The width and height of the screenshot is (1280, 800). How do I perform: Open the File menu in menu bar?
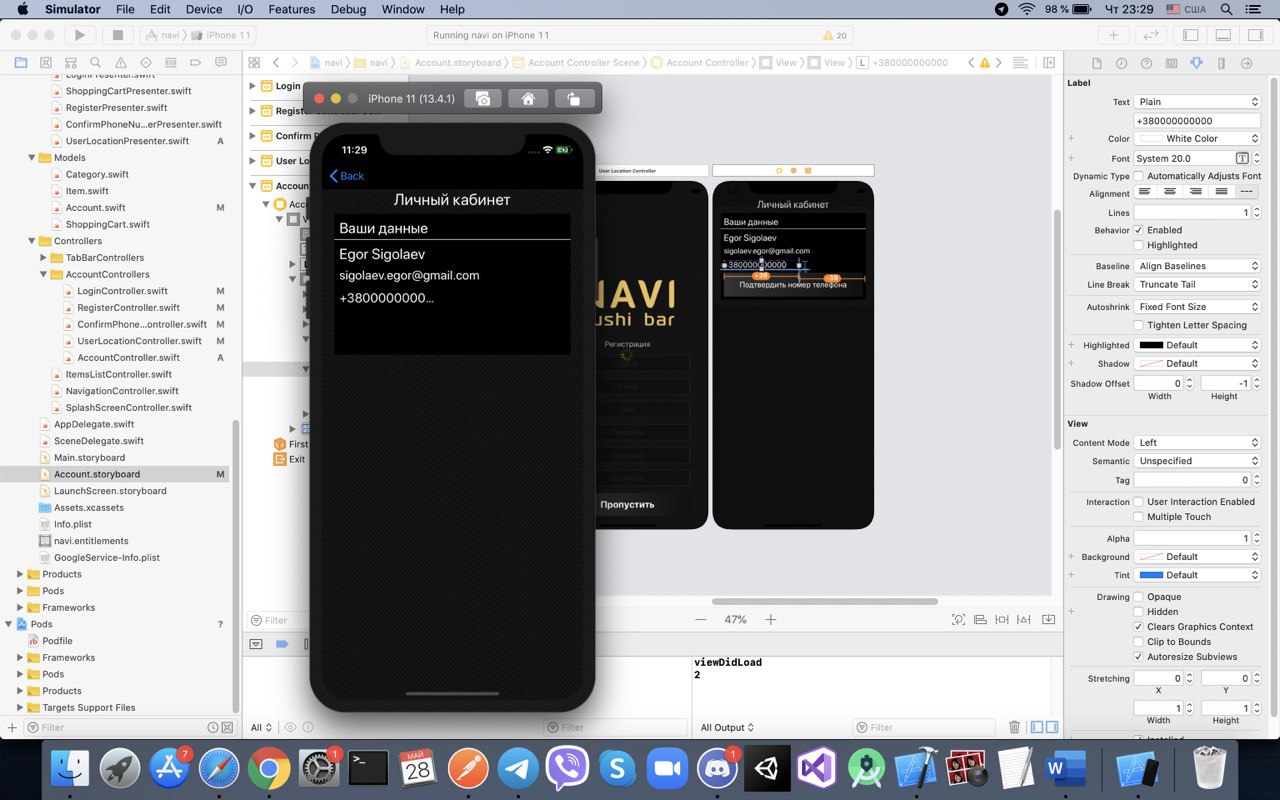tap(125, 9)
